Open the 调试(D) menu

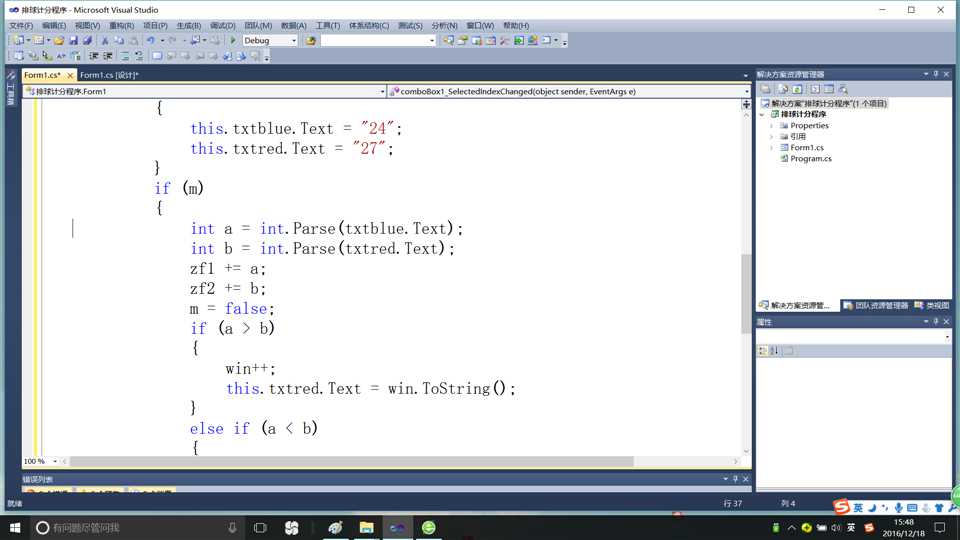click(222, 26)
